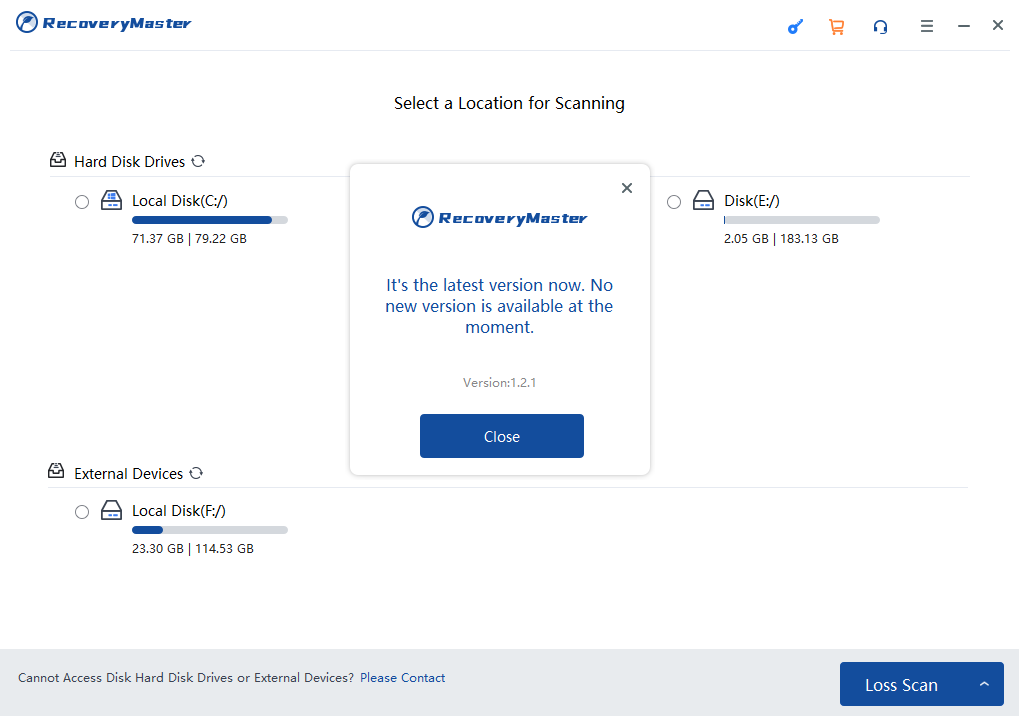1019x716 pixels.
Task: Click the 2.05 GB | 183.13 GB text
Action: pyautogui.click(x=781, y=238)
